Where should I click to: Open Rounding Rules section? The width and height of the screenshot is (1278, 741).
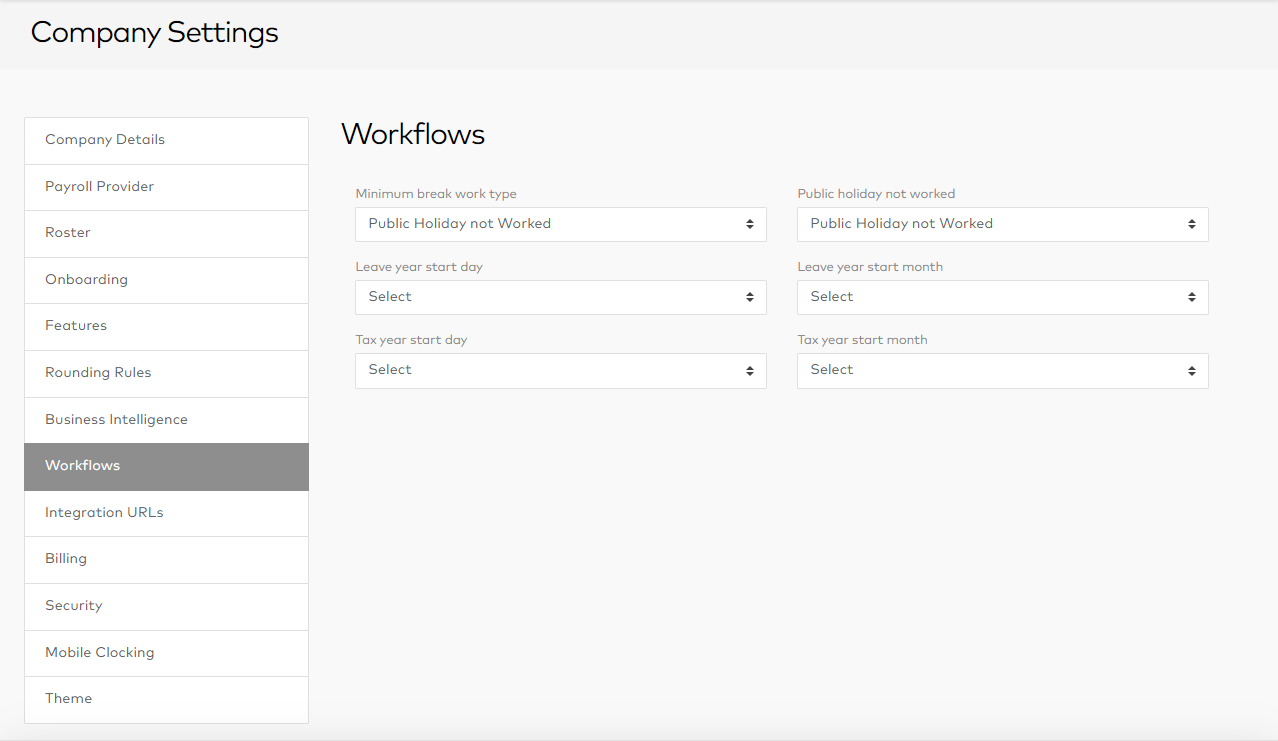(166, 373)
